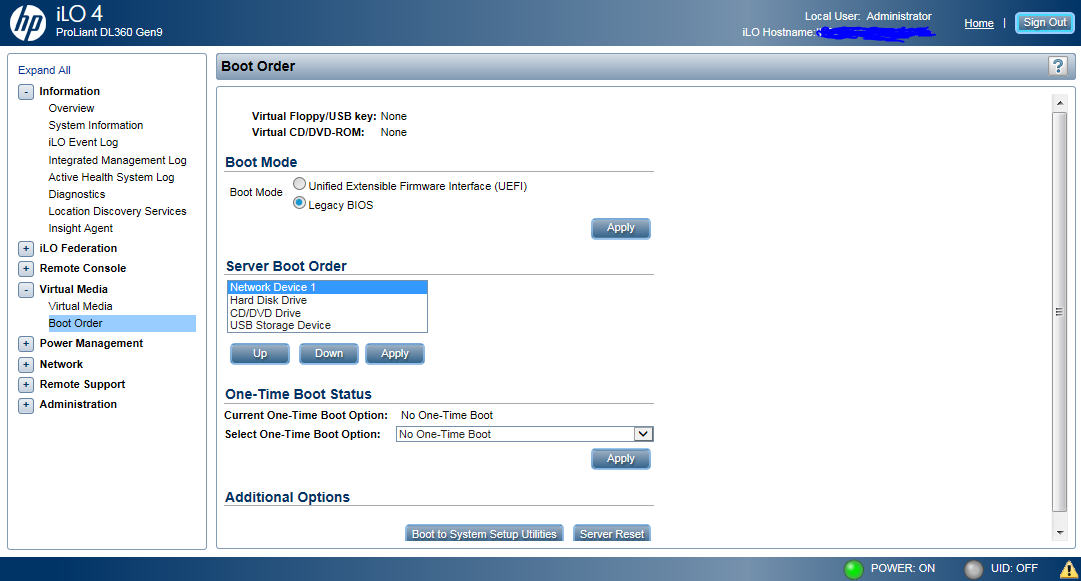Screen dimensions: 1081x581
Task: Click the yellow warning triangle icon
Action: pos(1069,569)
